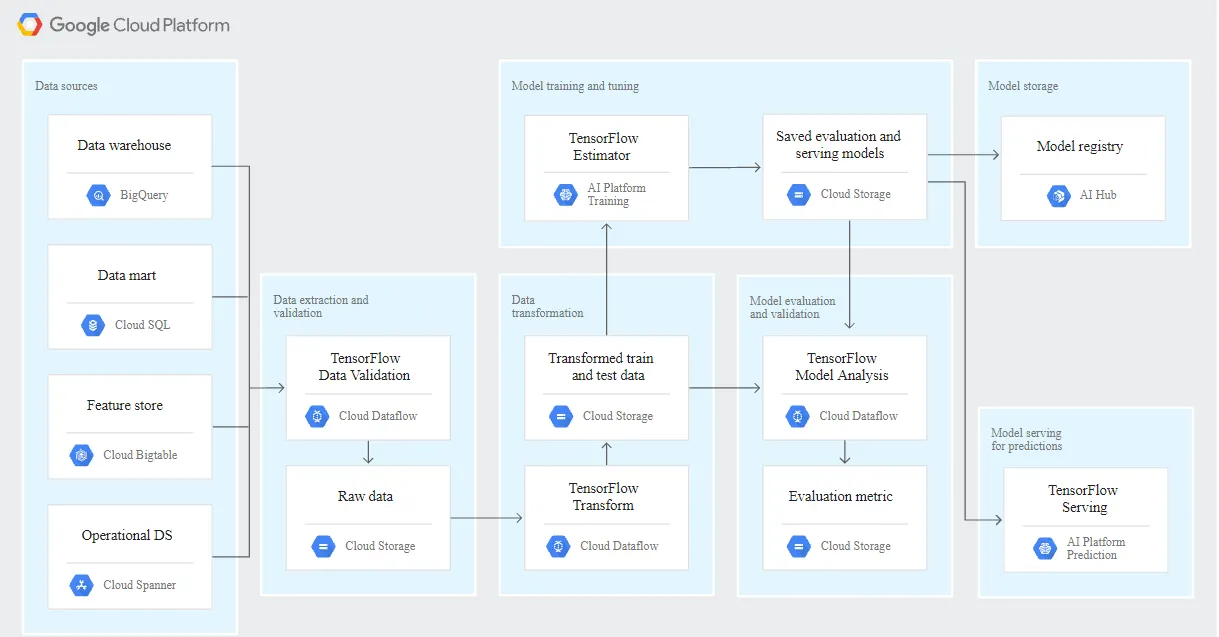Click the Data extraction and validation label
The width and height of the screenshot is (1219, 637).
321,306
